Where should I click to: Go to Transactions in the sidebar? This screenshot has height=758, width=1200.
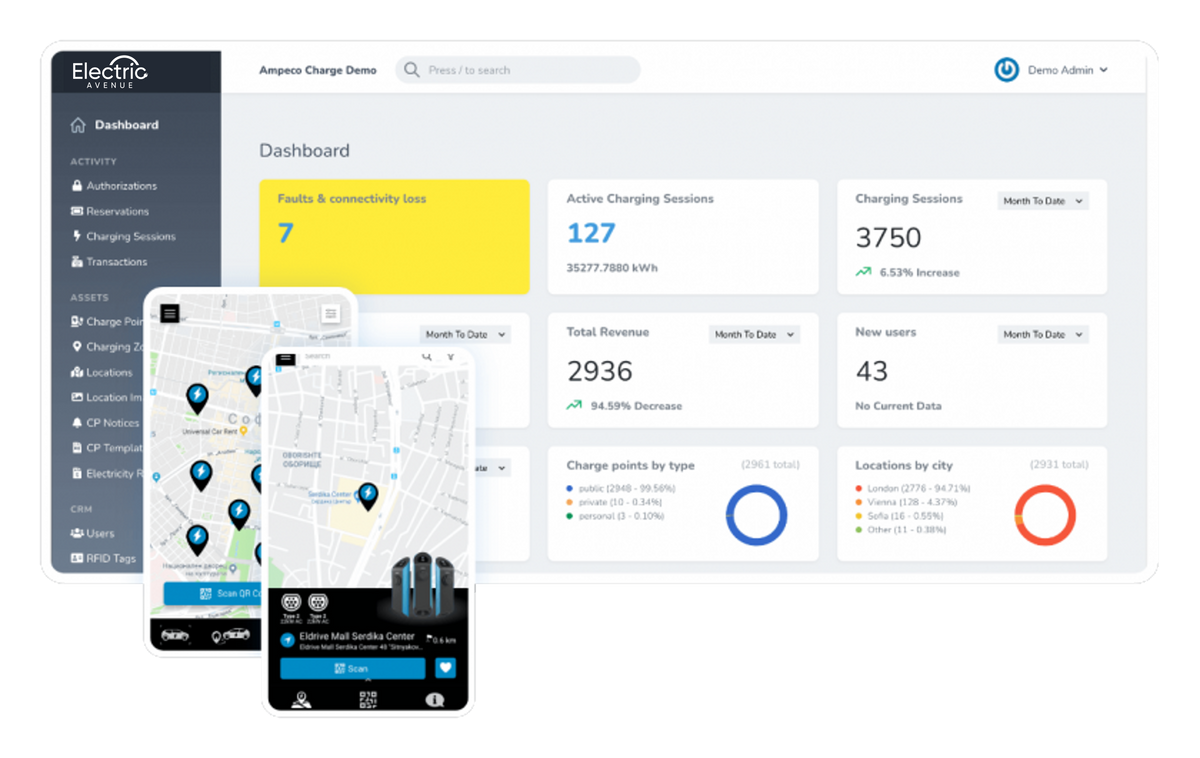116,262
